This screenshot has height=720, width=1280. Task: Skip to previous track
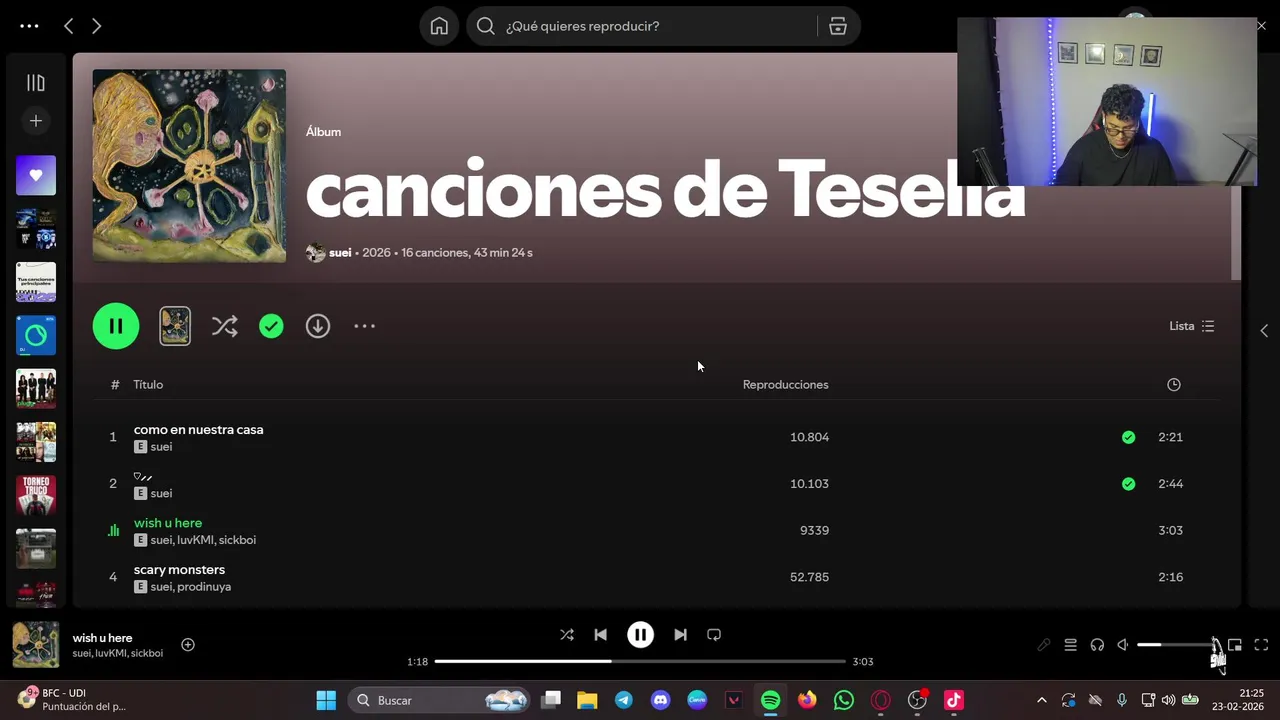pyautogui.click(x=600, y=635)
